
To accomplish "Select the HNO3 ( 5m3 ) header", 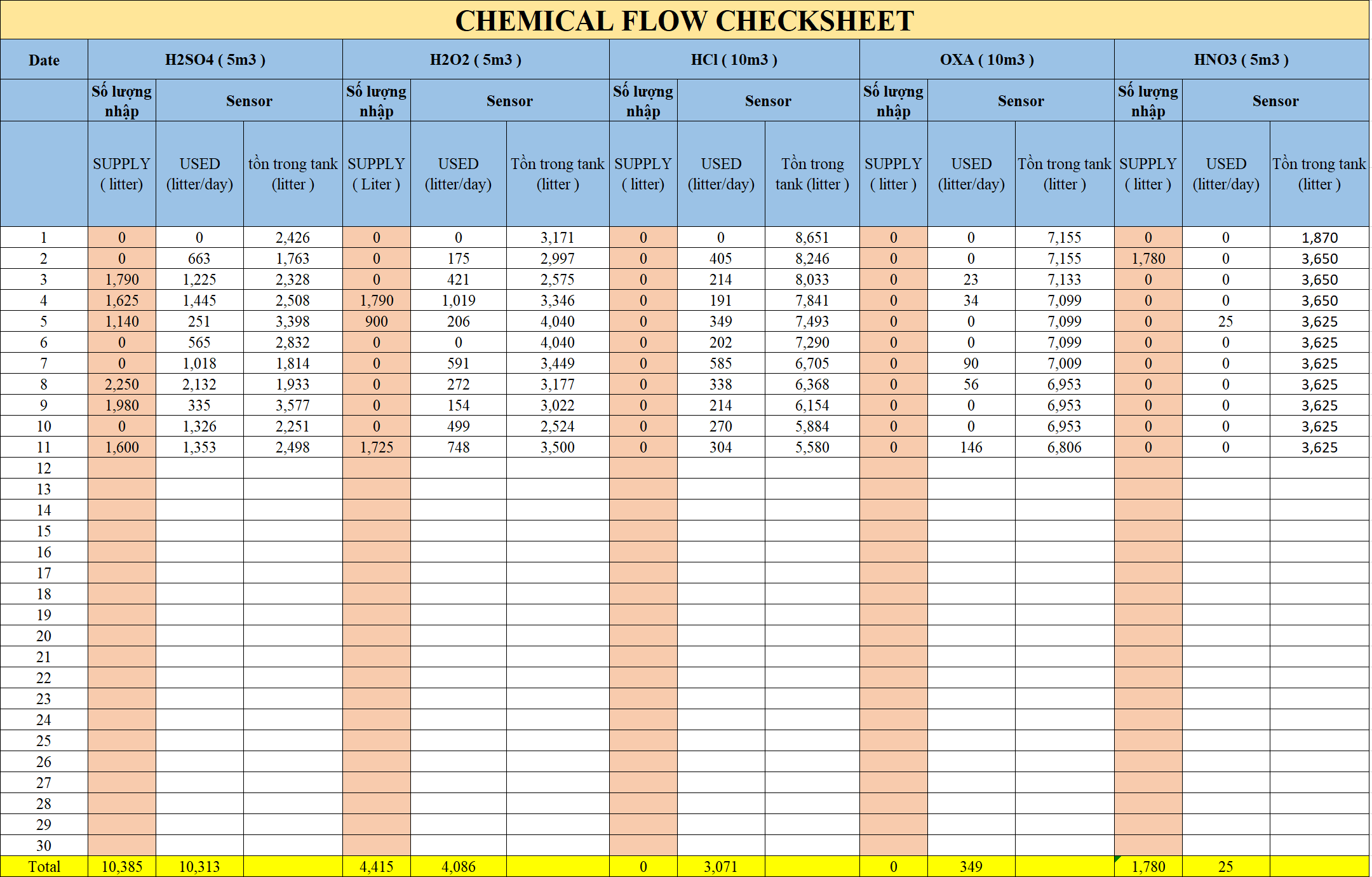I will (x=1242, y=60).
